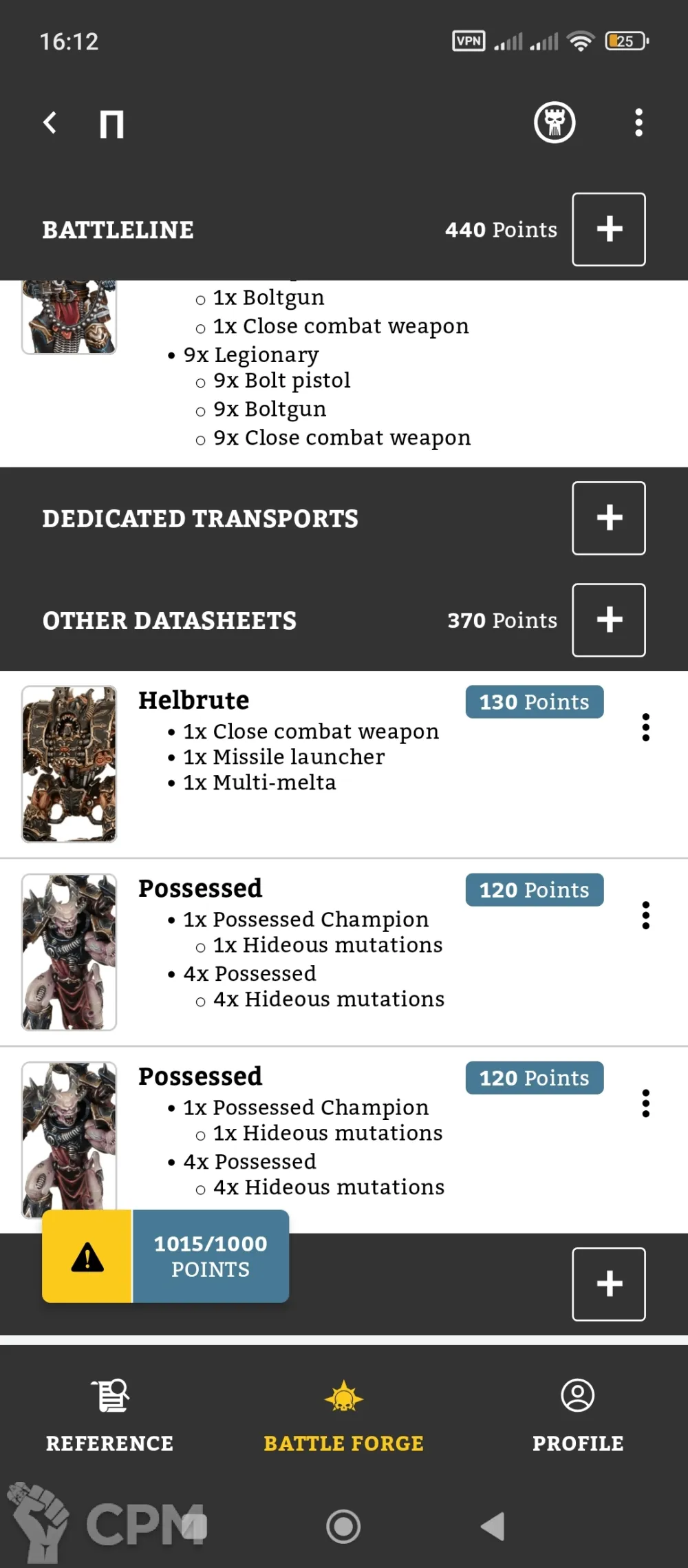The image size is (688, 1568).
Task: Add a unit to Other Datasheets
Action: 608,619
